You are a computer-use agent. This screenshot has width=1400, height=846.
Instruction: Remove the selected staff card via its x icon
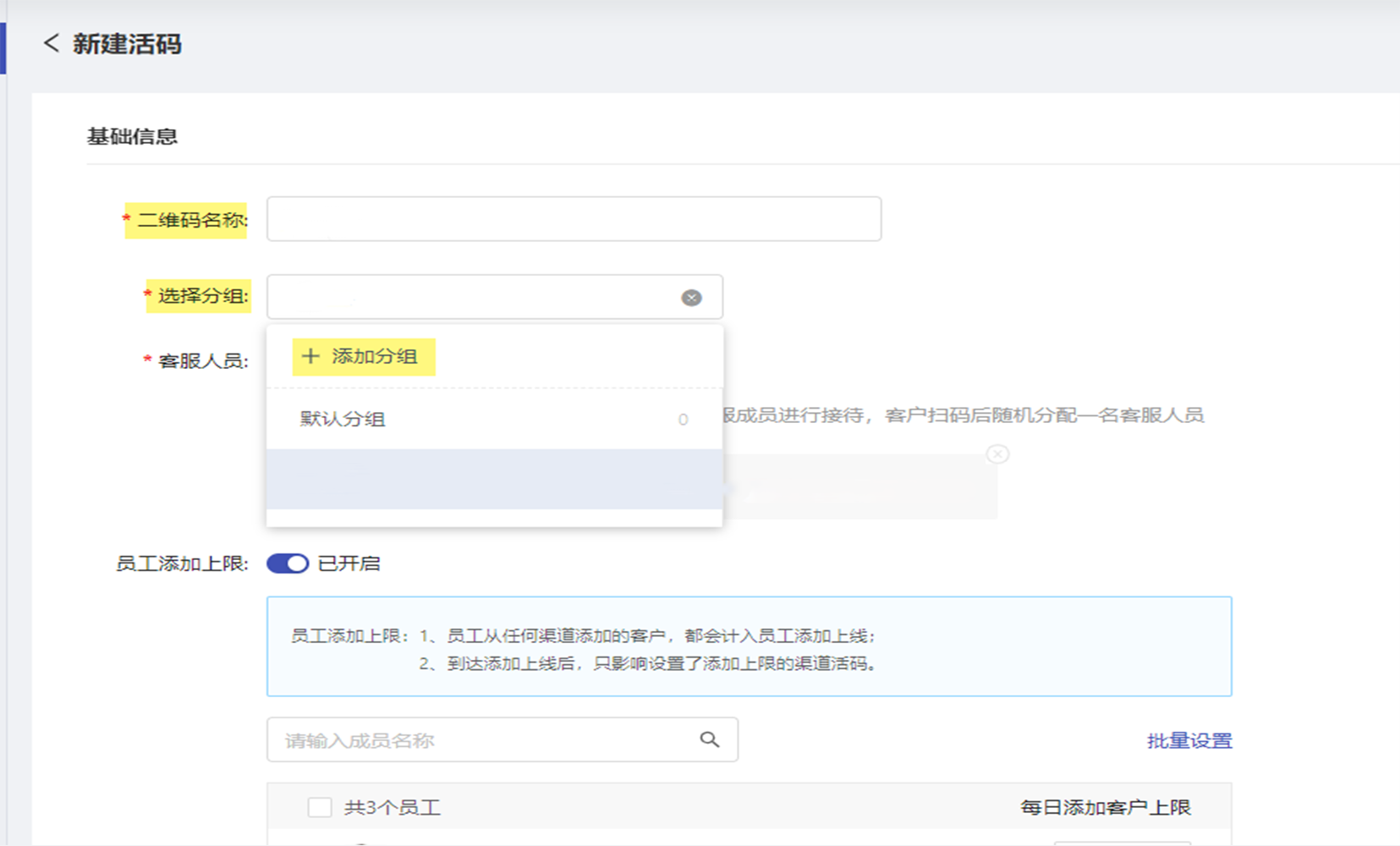(x=997, y=454)
